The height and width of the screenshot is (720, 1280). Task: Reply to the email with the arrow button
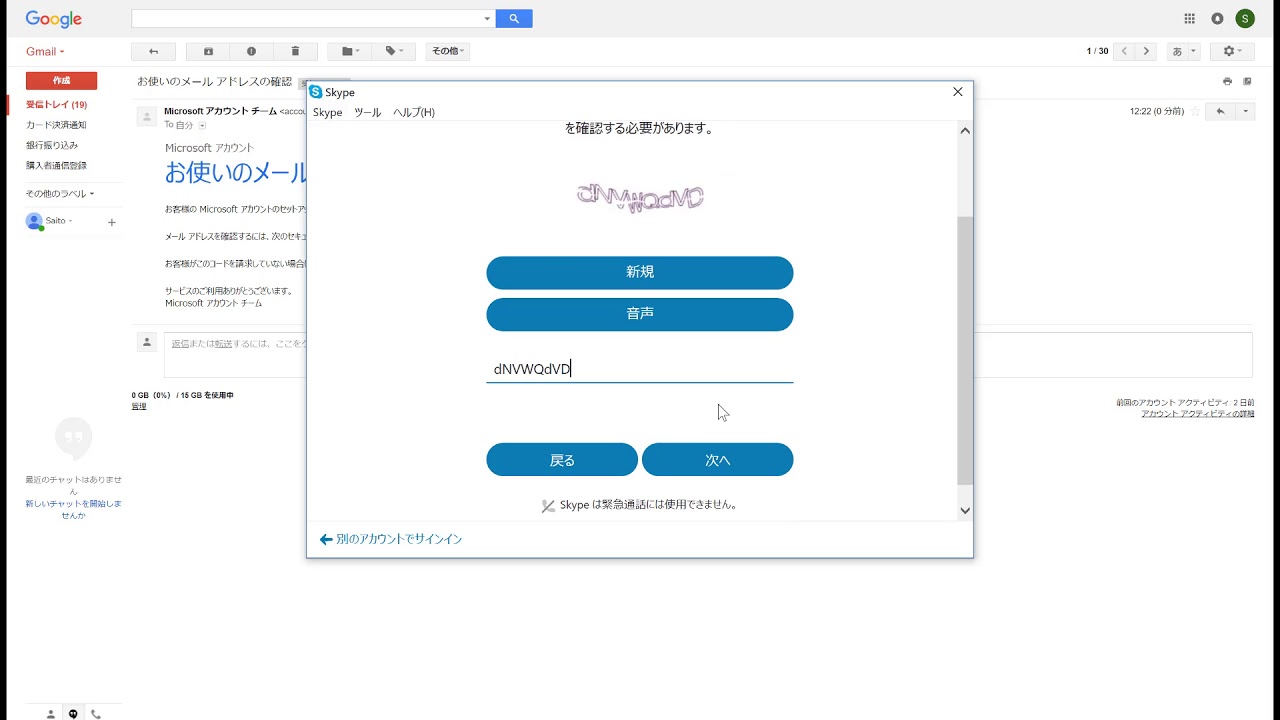pyautogui.click(x=1220, y=112)
